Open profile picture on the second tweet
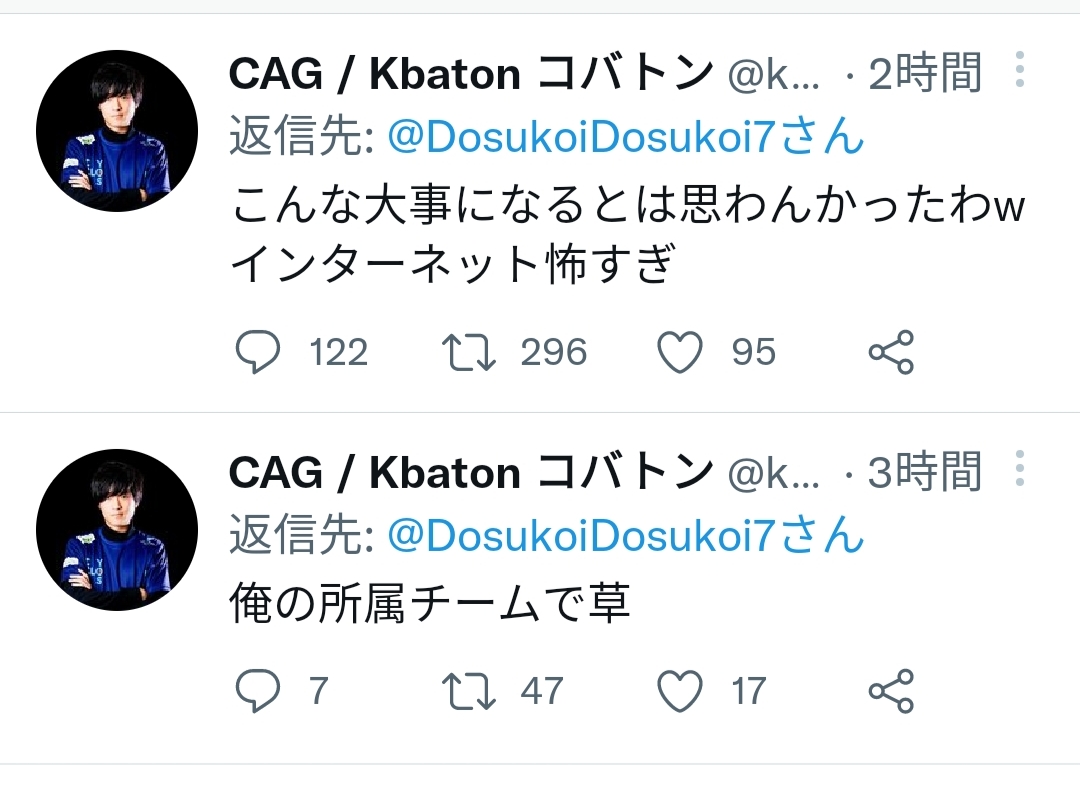 point(116,529)
